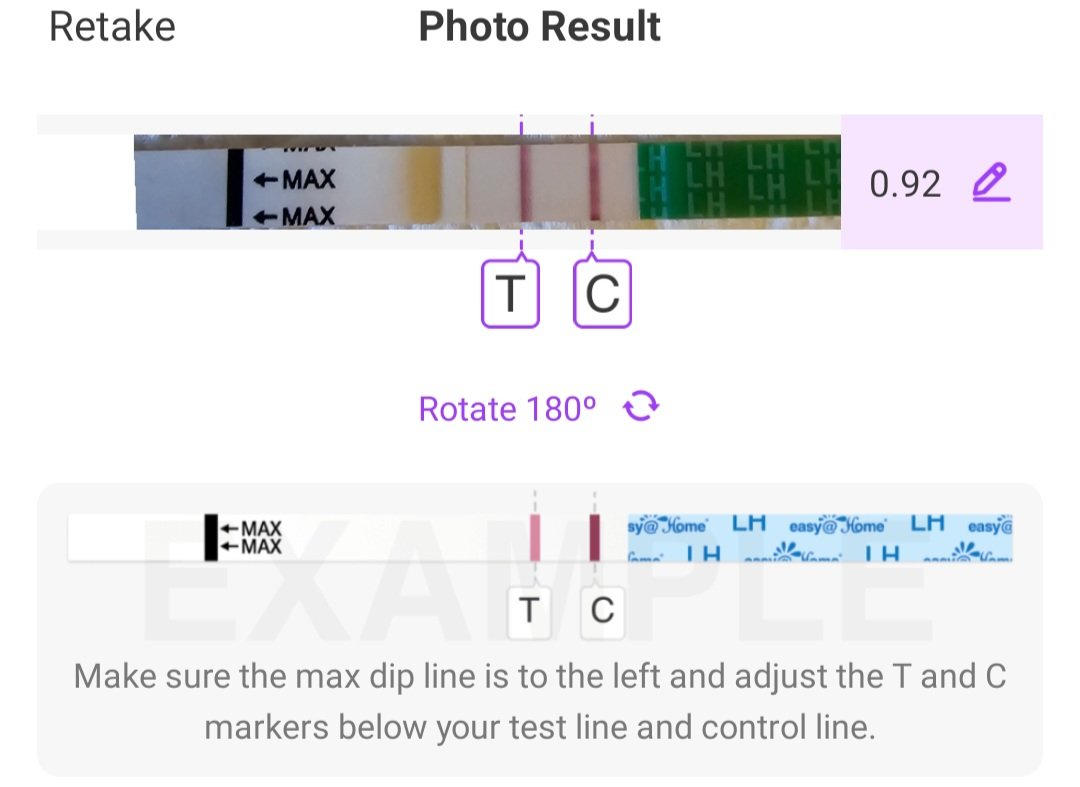
Task: Select the purple T marker box
Action: [x=510, y=293]
